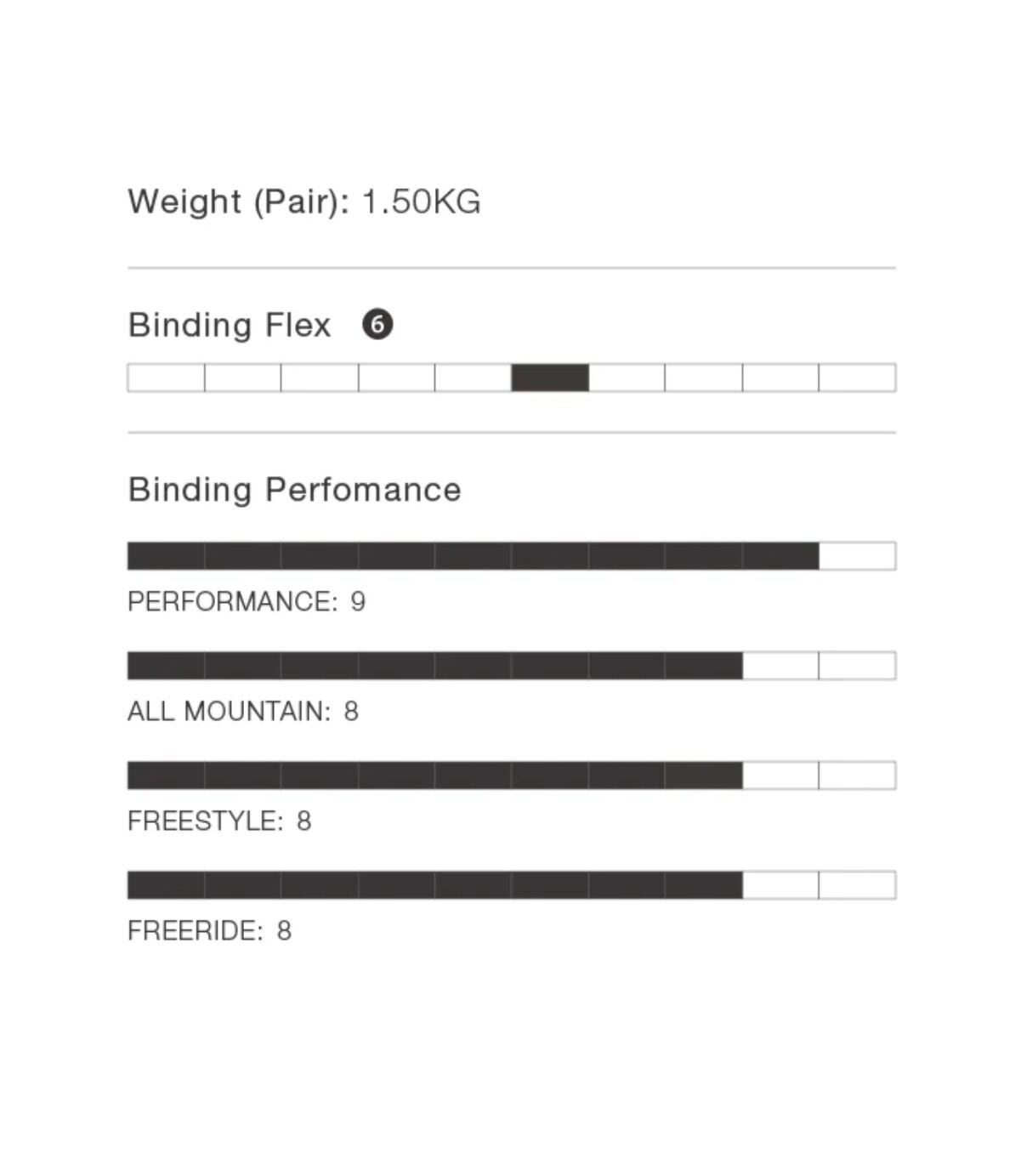
Task: Click the black circled 6 flex badge
Action: click(x=377, y=324)
